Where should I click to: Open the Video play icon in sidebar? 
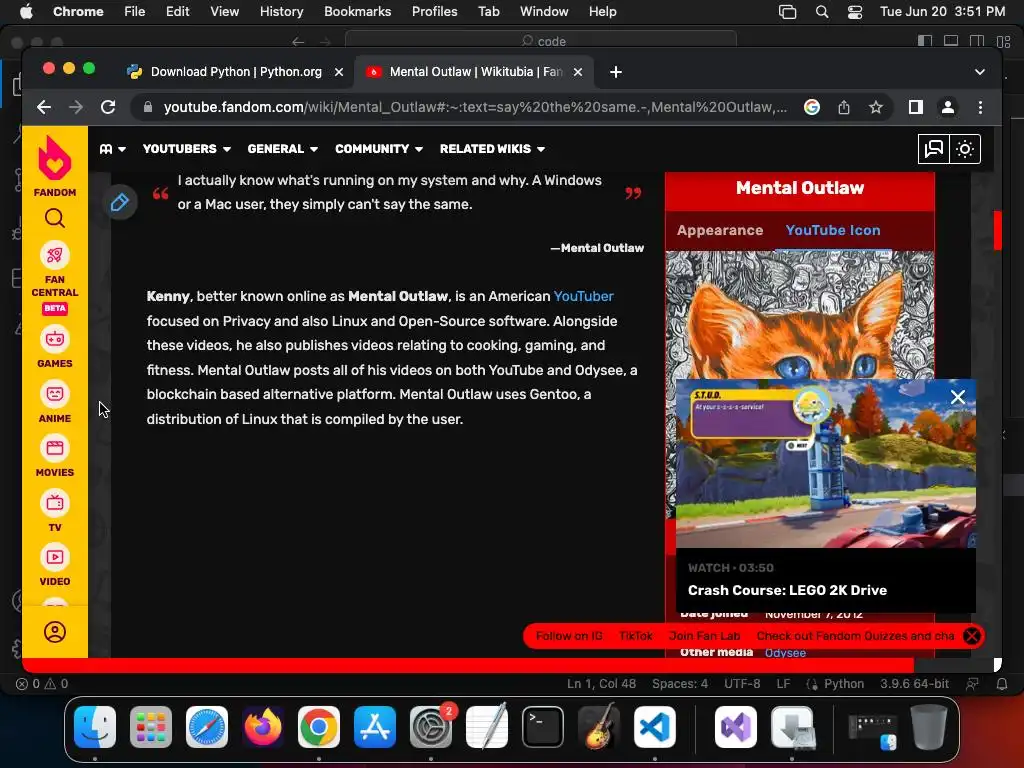point(55,557)
